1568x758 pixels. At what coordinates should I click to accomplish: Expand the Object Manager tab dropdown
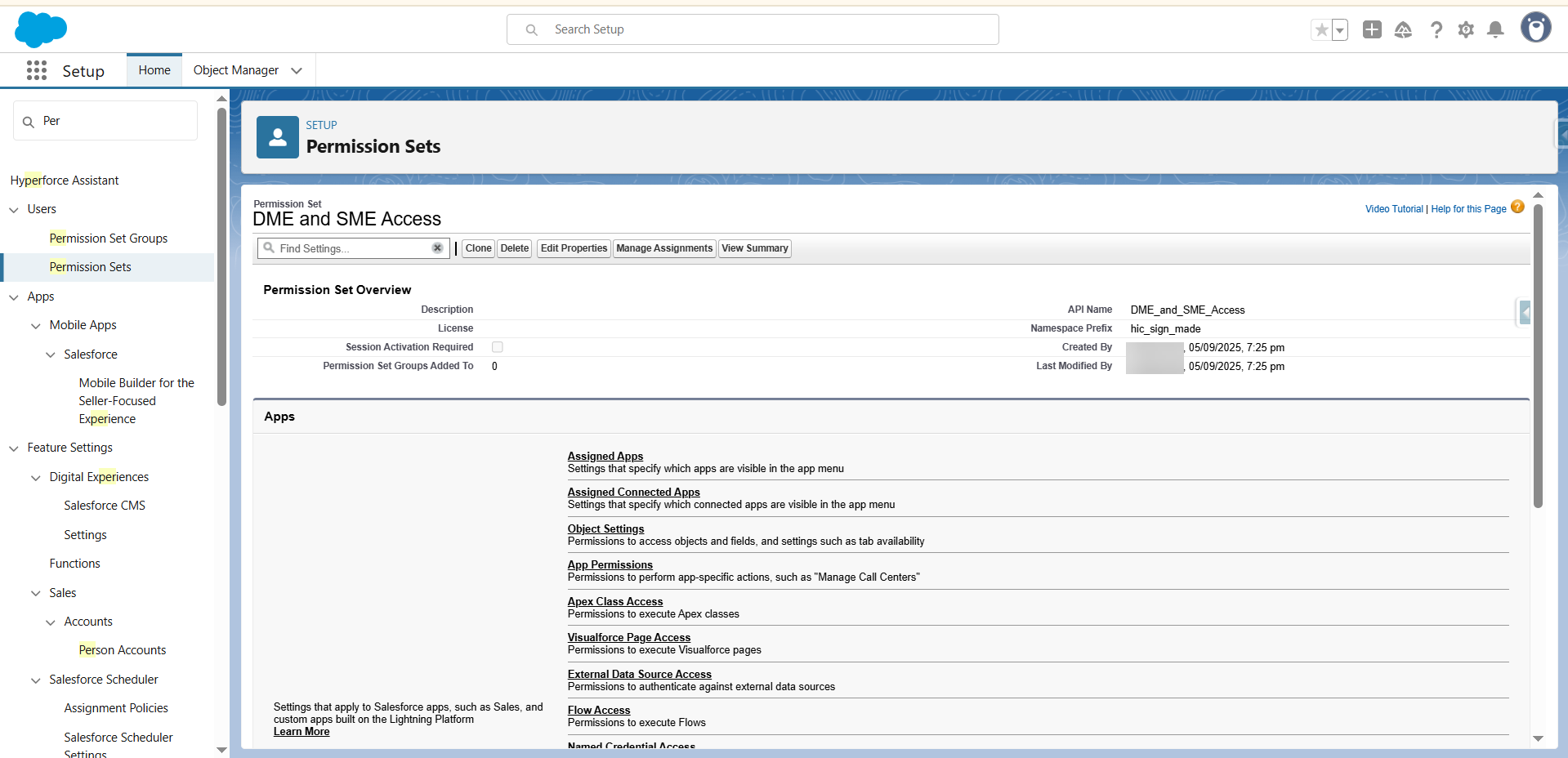[x=297, y=71]
